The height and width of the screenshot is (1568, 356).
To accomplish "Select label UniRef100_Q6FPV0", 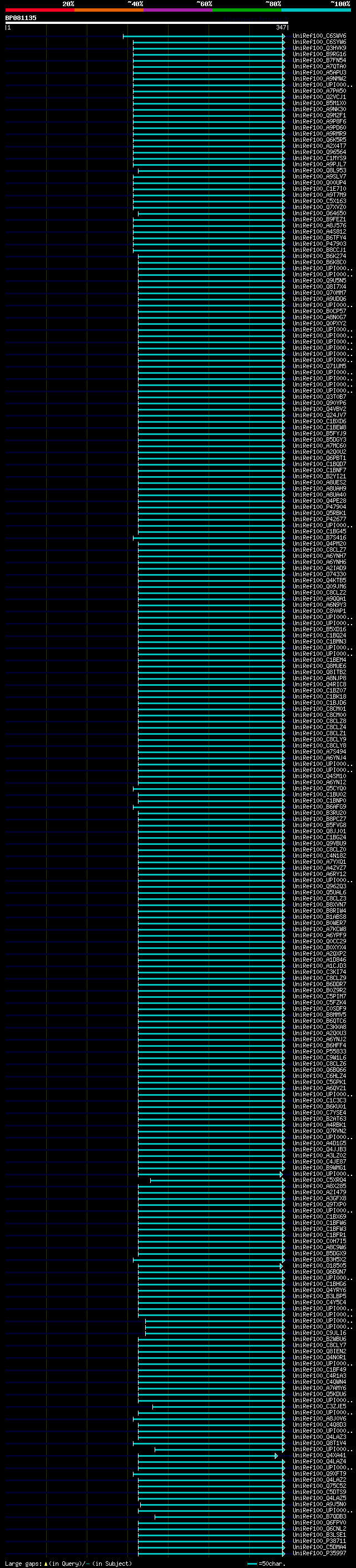I will coord(319,1522).
